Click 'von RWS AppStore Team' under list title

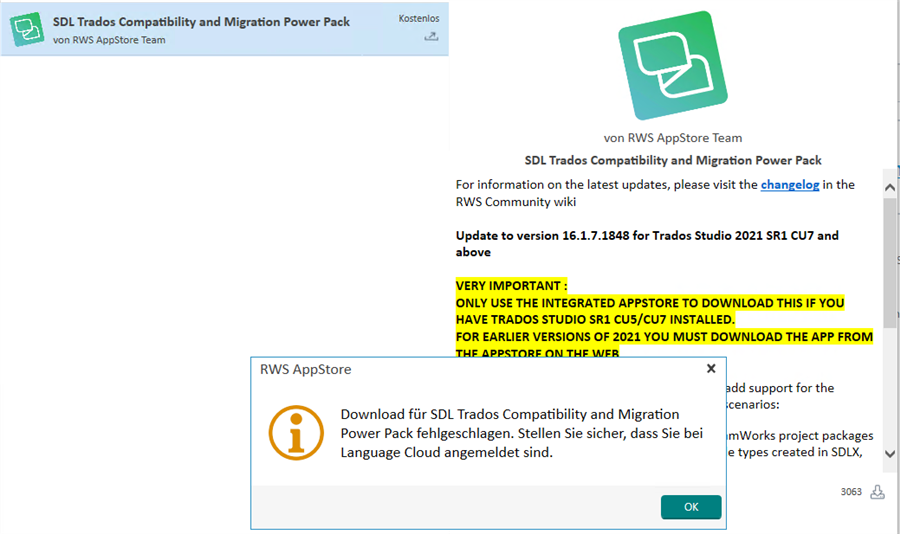tap(109, 40)
